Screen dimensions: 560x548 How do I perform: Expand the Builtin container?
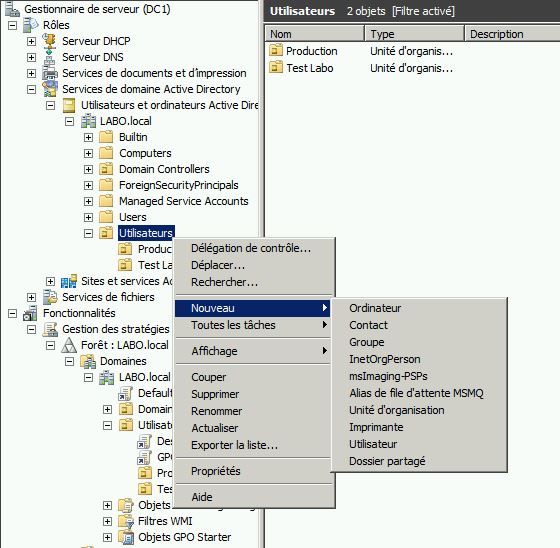tap(88, 137)
